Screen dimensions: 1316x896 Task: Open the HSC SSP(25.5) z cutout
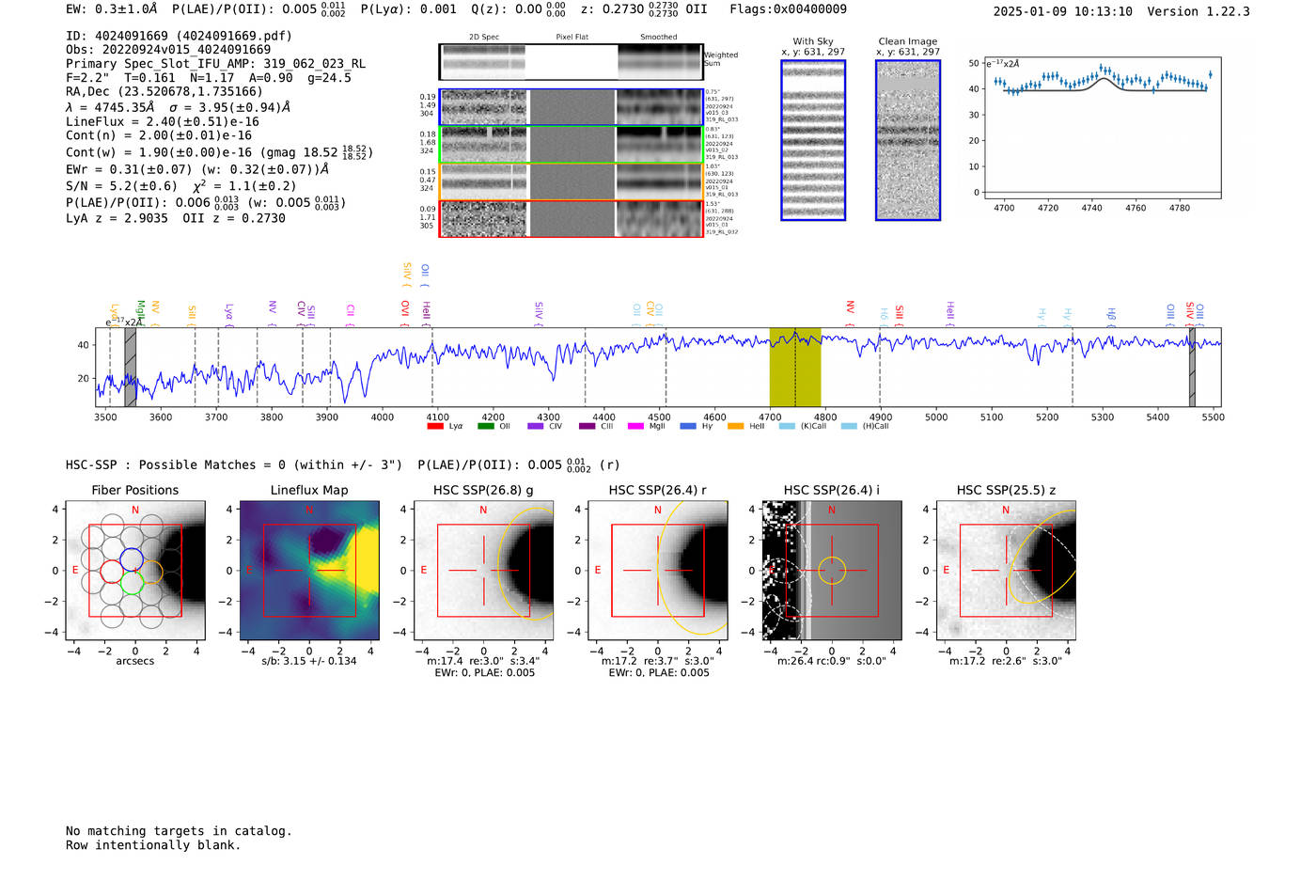click(x=1006, y=571)
